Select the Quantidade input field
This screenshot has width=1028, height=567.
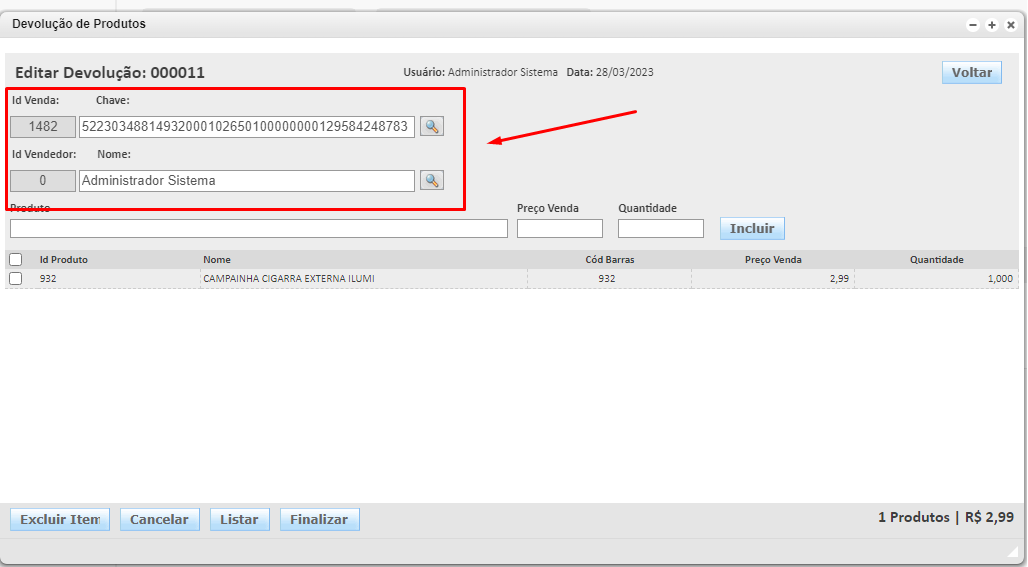660,229
